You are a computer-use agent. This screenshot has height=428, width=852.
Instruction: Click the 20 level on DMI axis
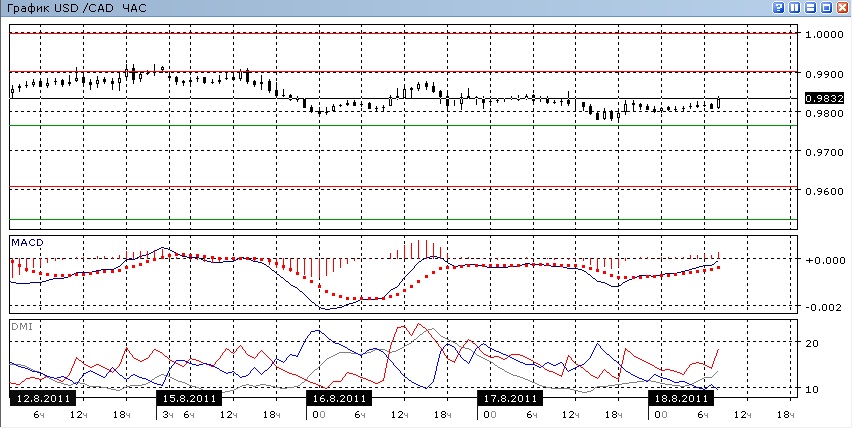813,343
